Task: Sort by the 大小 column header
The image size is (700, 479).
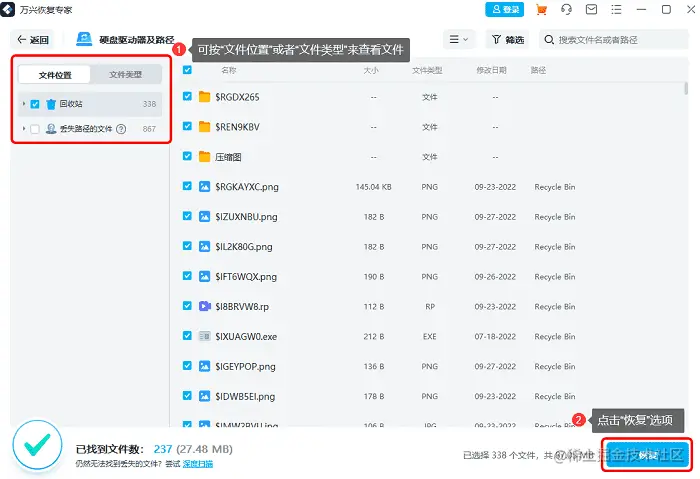Action: click(x=371, y=70)
